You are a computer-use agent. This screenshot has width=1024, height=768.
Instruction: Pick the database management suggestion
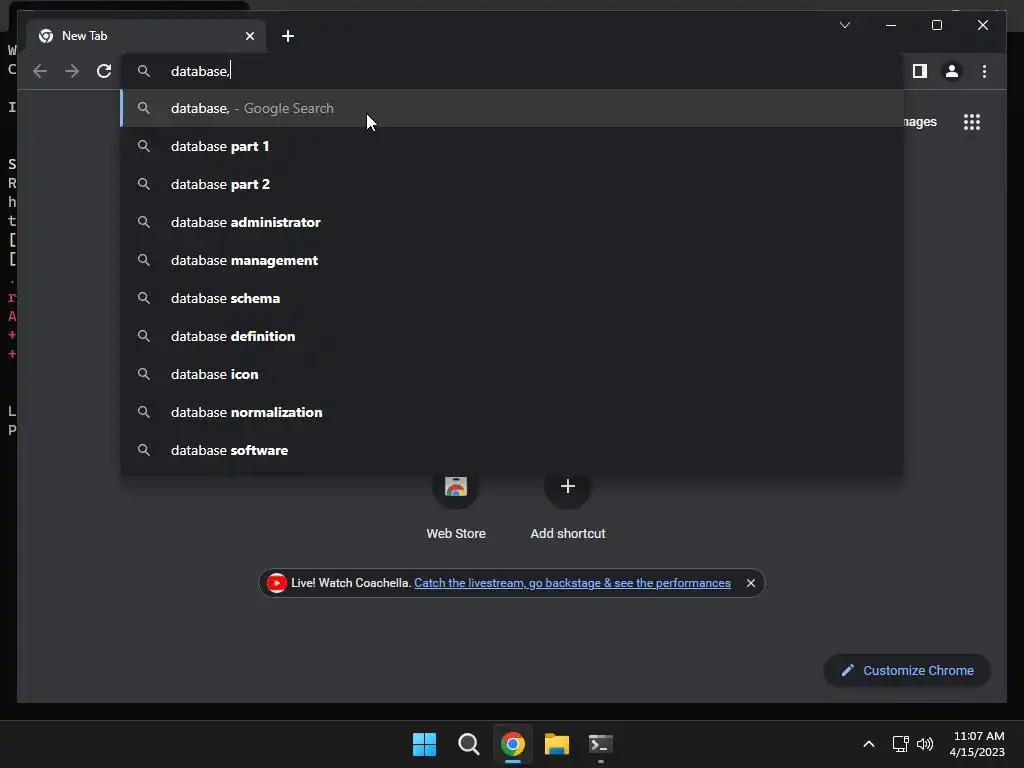(512, 260)
